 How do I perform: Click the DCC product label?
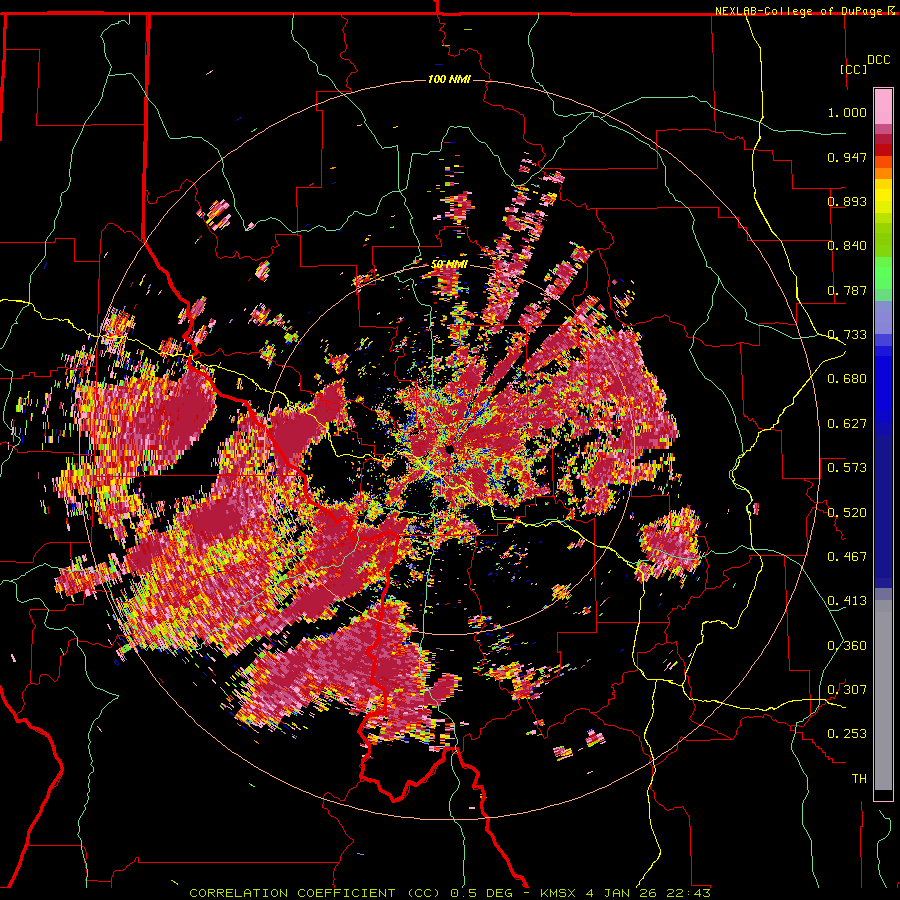[x=878, y=60]
